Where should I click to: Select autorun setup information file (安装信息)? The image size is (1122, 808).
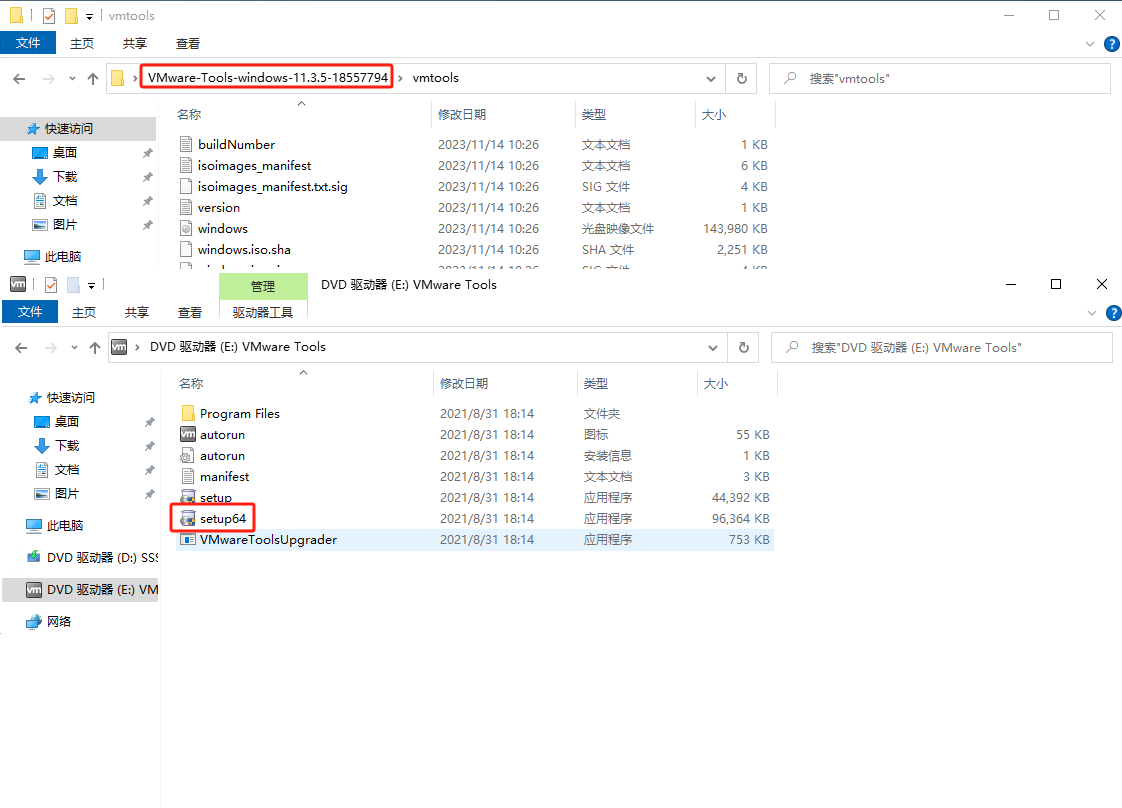223,456
